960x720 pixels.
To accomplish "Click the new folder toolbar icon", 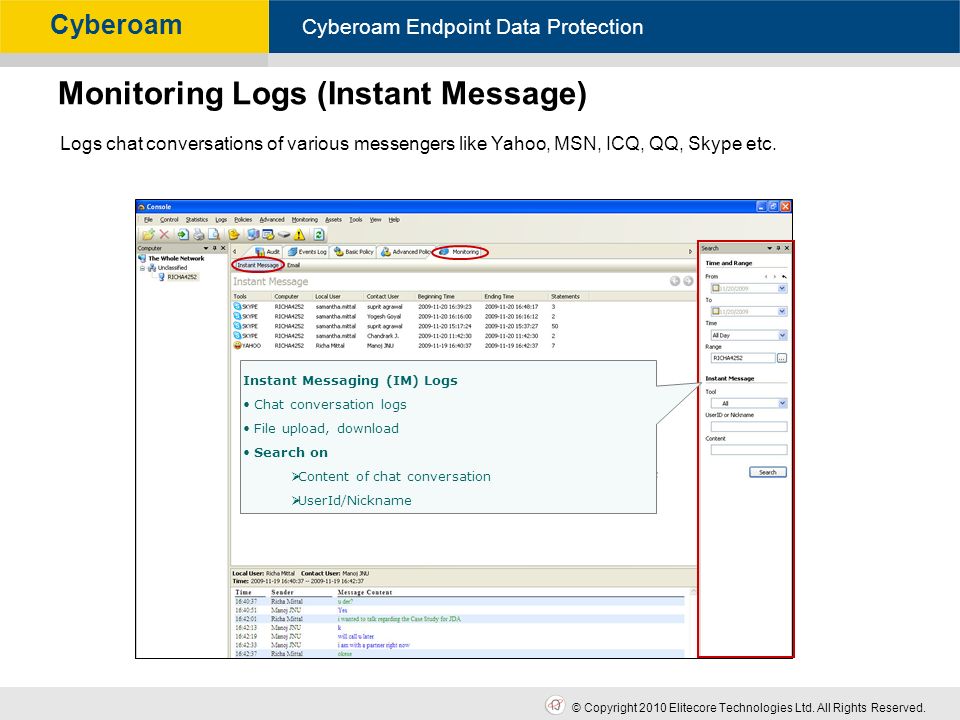I will (x=147, y=234).
